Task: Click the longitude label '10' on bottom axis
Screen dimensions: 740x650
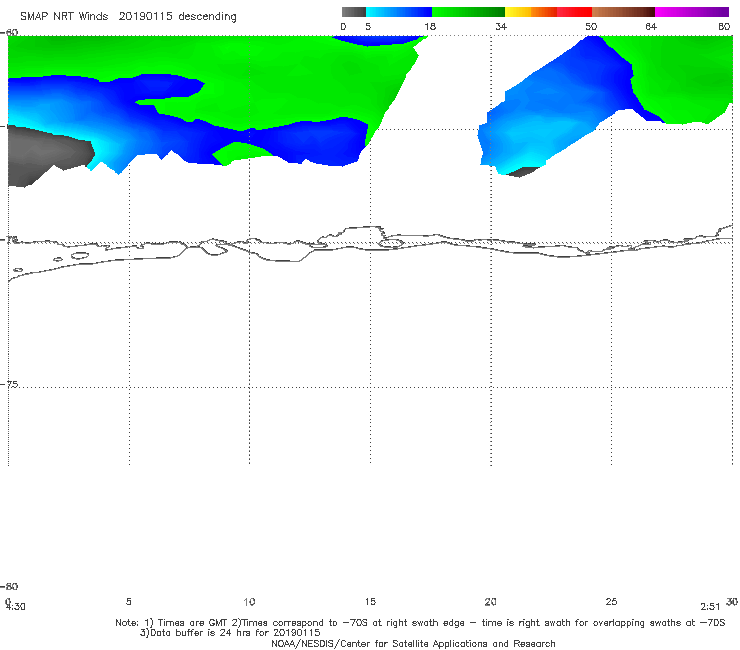Action: (249, 601)
